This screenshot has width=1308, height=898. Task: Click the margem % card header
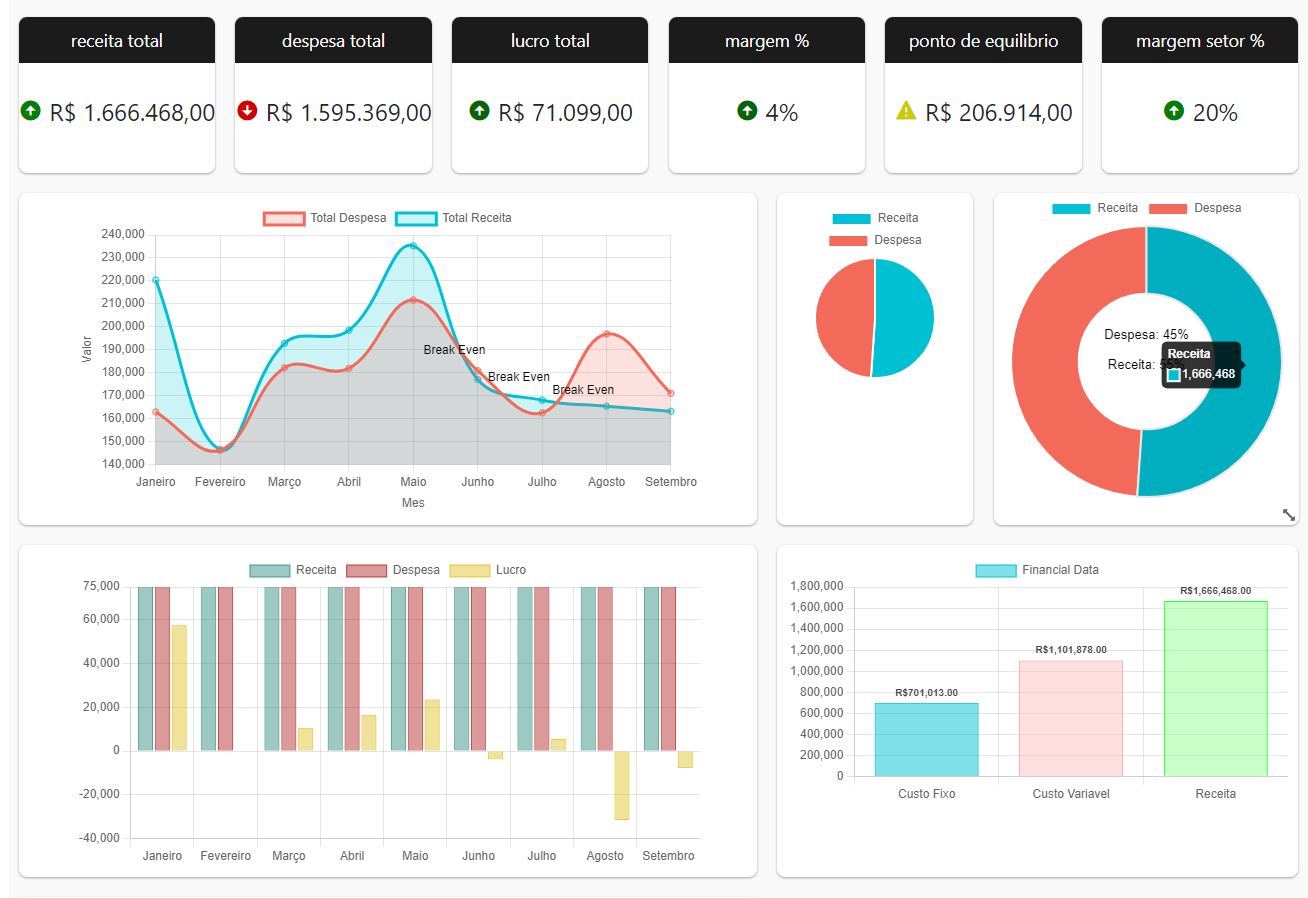coord(767,40)
